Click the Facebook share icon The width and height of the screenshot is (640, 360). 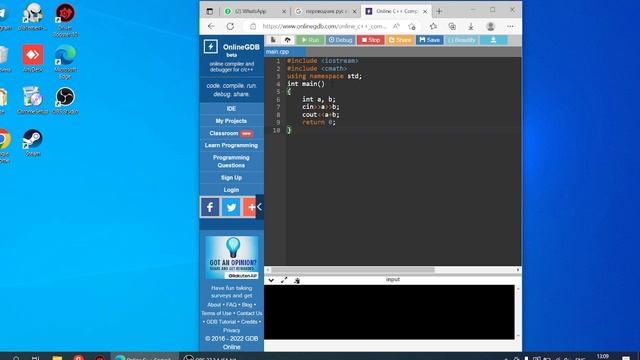(x=210, y=207)
